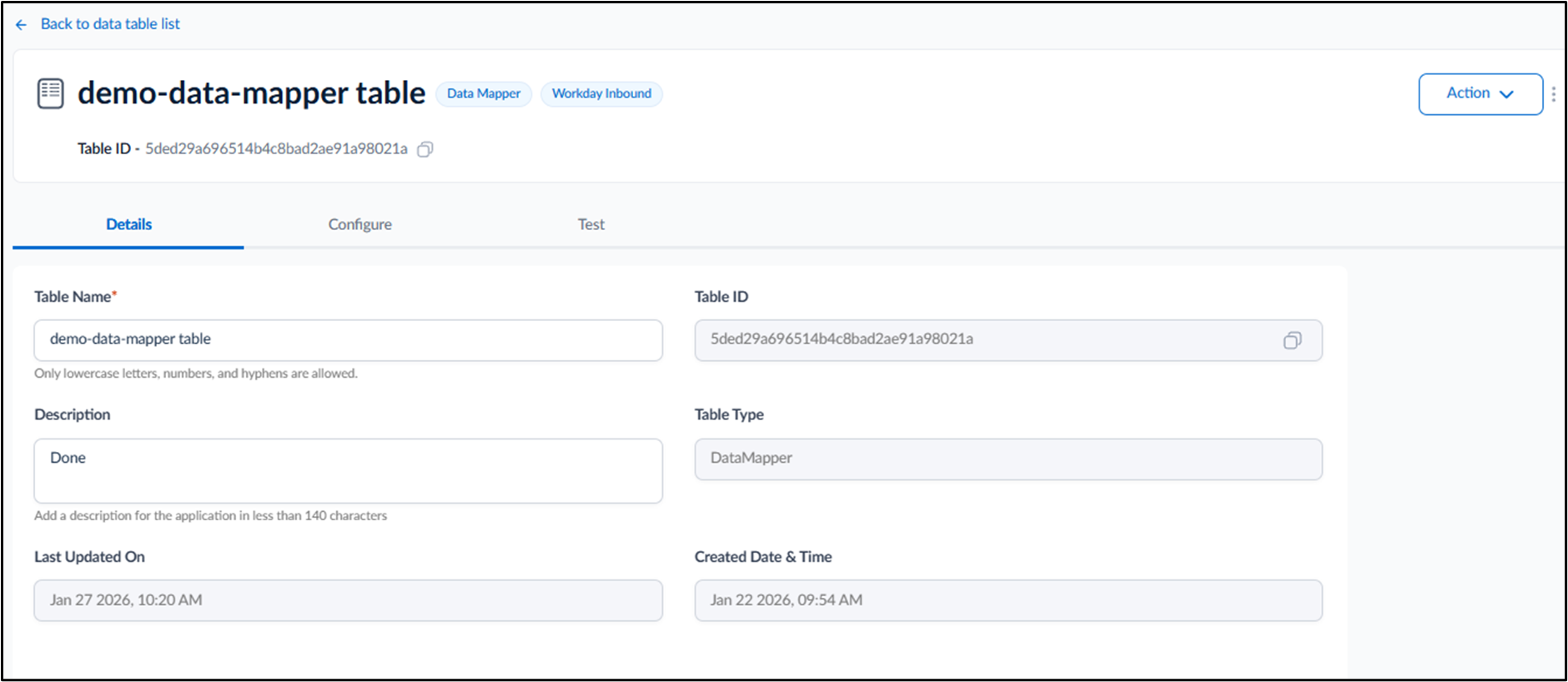Select the lowercase letters hint text

tap(196, 374)
